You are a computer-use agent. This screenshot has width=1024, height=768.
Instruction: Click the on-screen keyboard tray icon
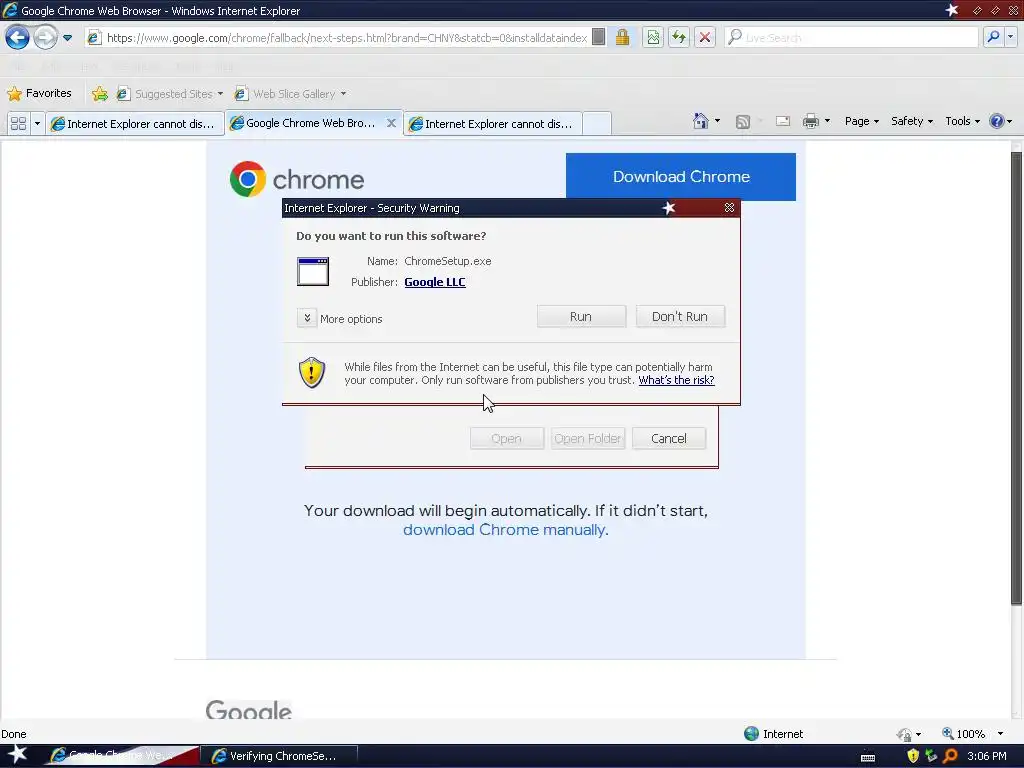tap(868, 757)
